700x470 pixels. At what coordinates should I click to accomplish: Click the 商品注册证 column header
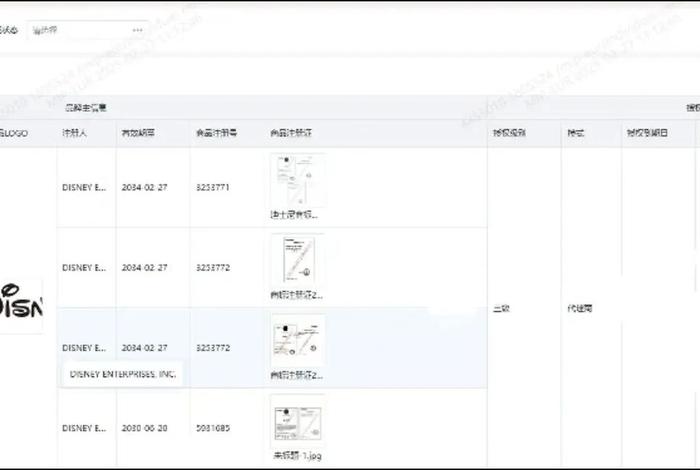pyautogui.click(x=291, y=133)
